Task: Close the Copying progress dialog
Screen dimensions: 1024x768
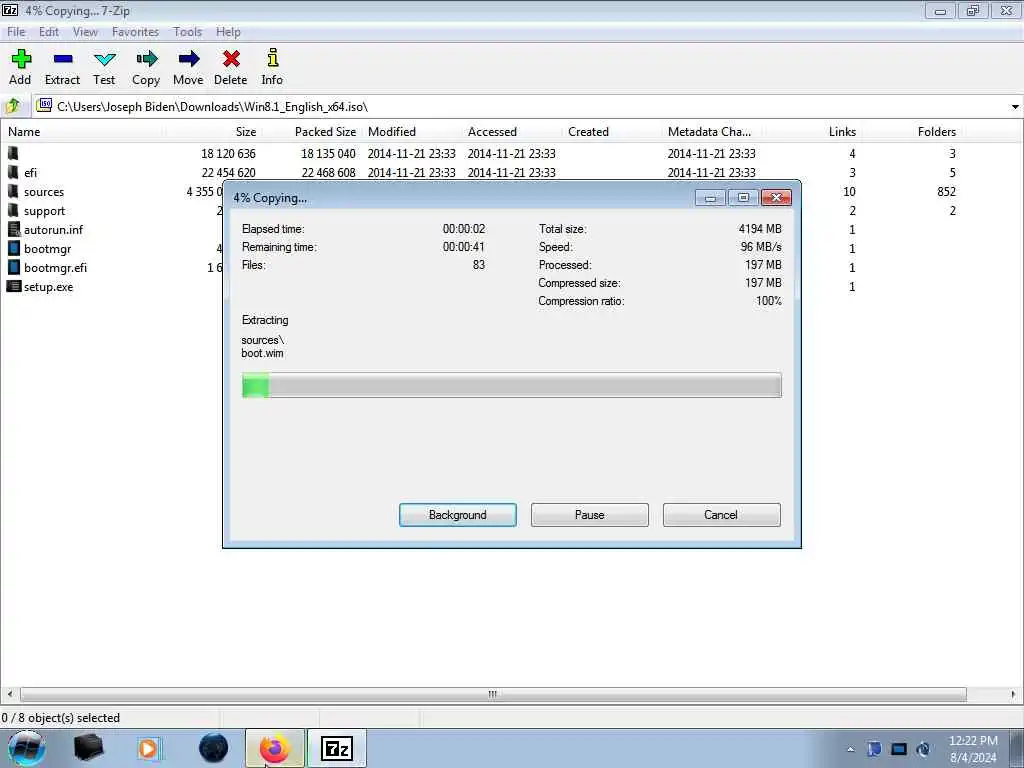Action: [x=776, y=197]
